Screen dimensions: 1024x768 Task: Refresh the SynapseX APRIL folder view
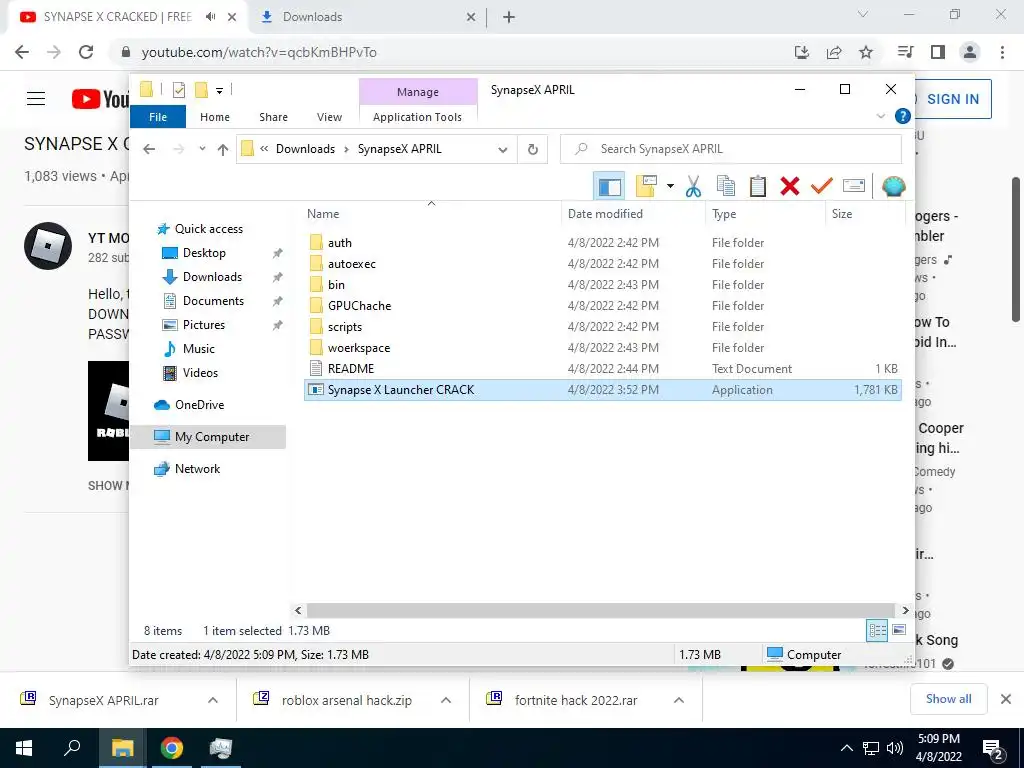coord(533,150)
